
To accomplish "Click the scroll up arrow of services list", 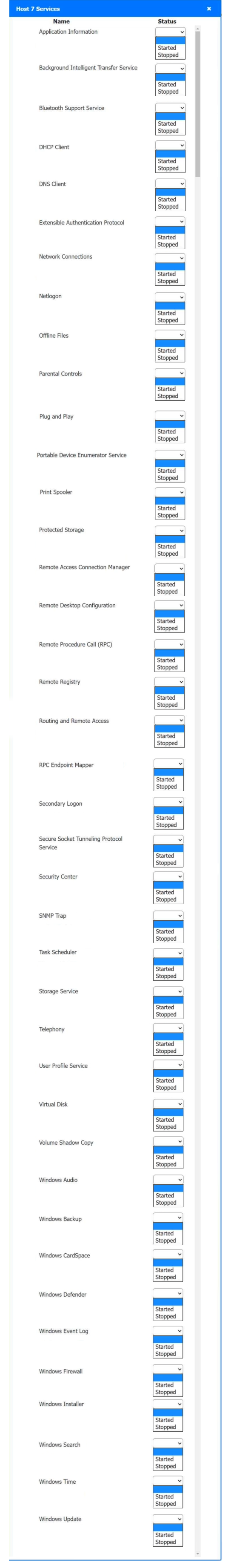I will [x=198, y=29].
